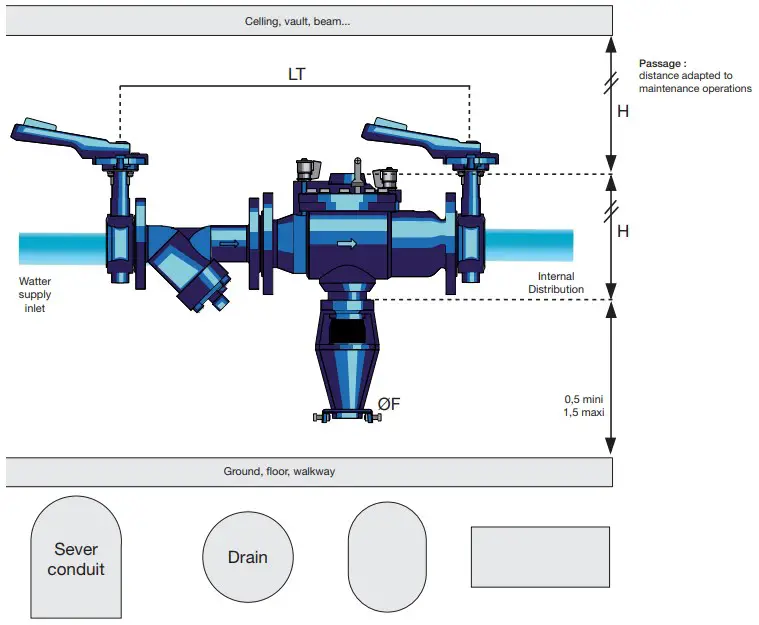Click the left inlet valve handle
This screenshot has height=625, width=759.
(x=70, y=137)
